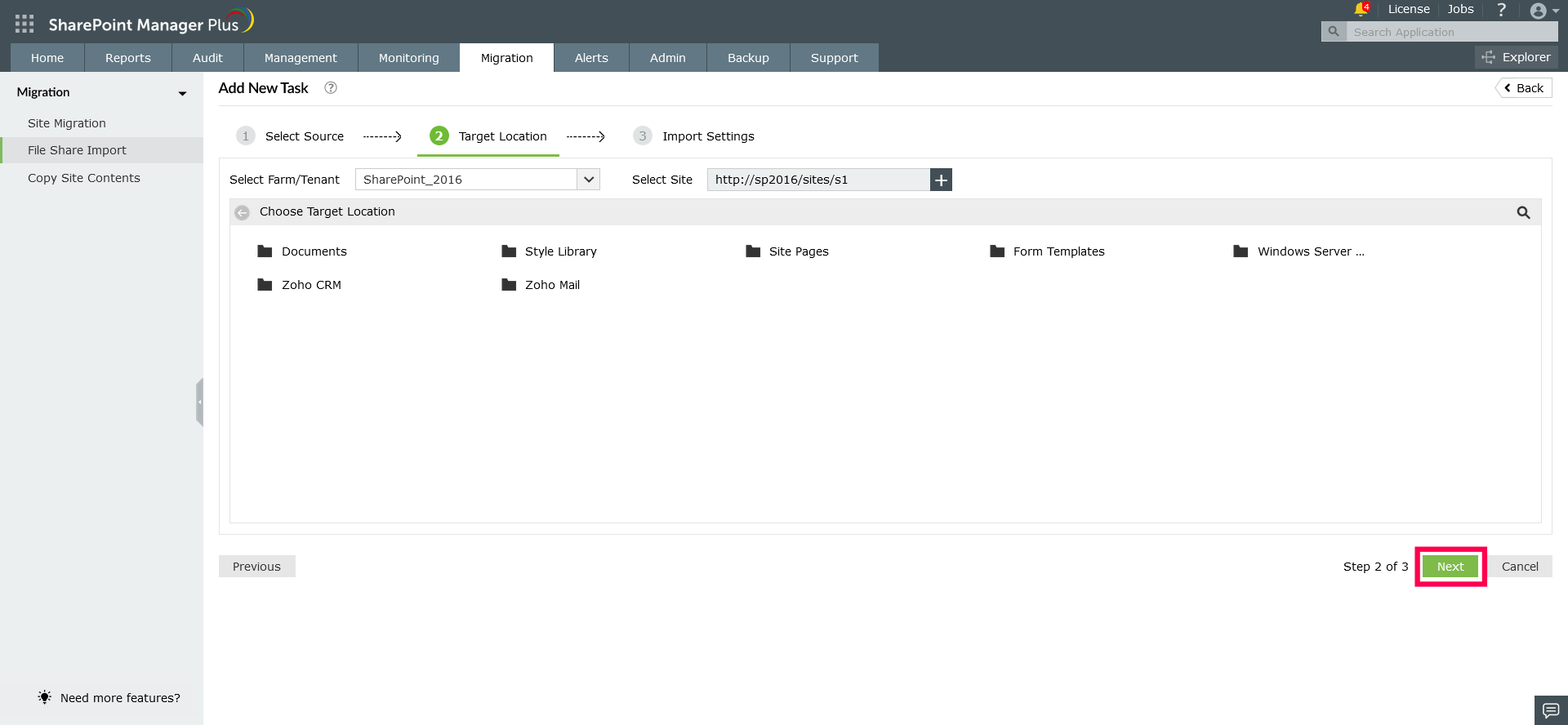Viewport: 1568px width, 725px height.
Task: Go to step 1 Select Source
Action: pos(291,136)
